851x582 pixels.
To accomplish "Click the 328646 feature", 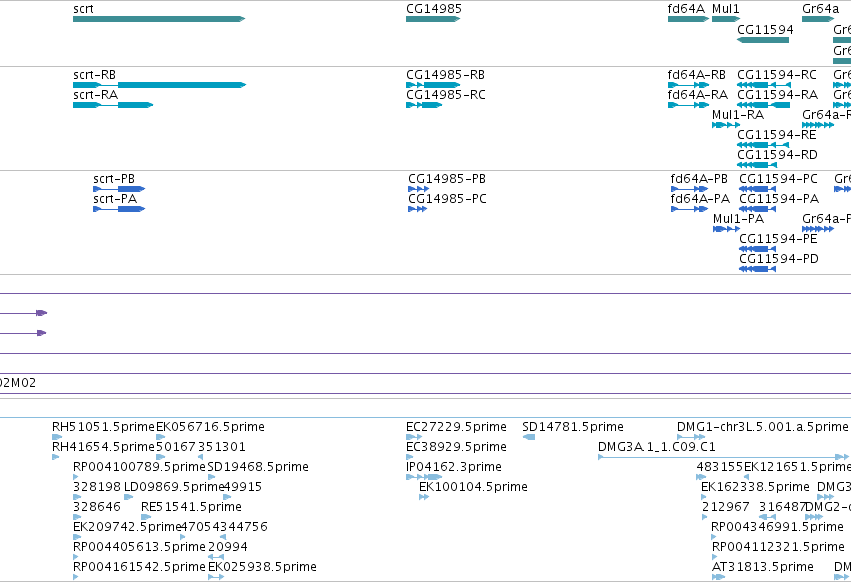I will [x=77, y=517].
